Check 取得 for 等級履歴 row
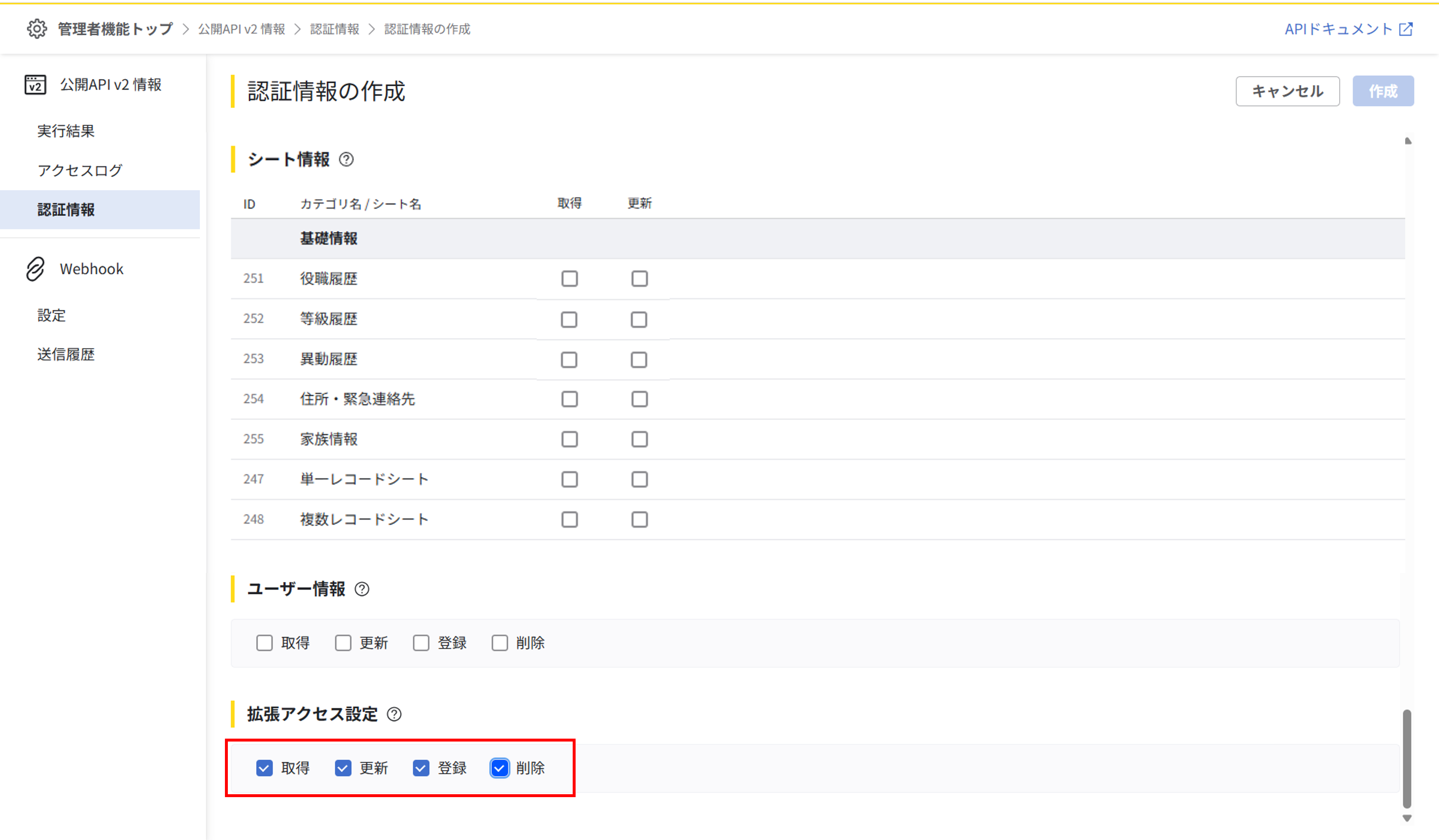The image size is (1439, 840). coord(569,319)
